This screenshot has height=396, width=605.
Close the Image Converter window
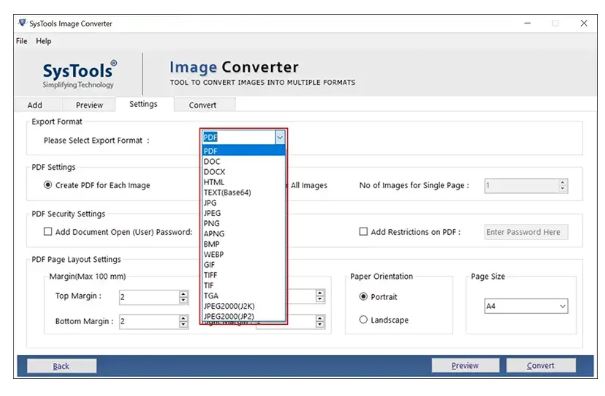pos(583,23)
